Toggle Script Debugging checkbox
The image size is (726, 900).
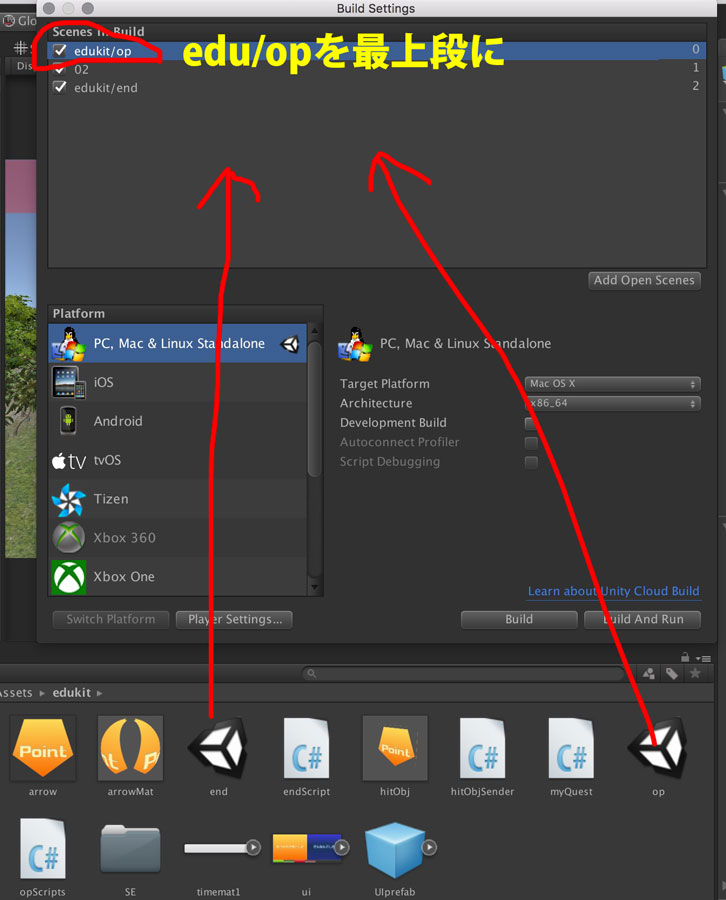pos(531,462)
